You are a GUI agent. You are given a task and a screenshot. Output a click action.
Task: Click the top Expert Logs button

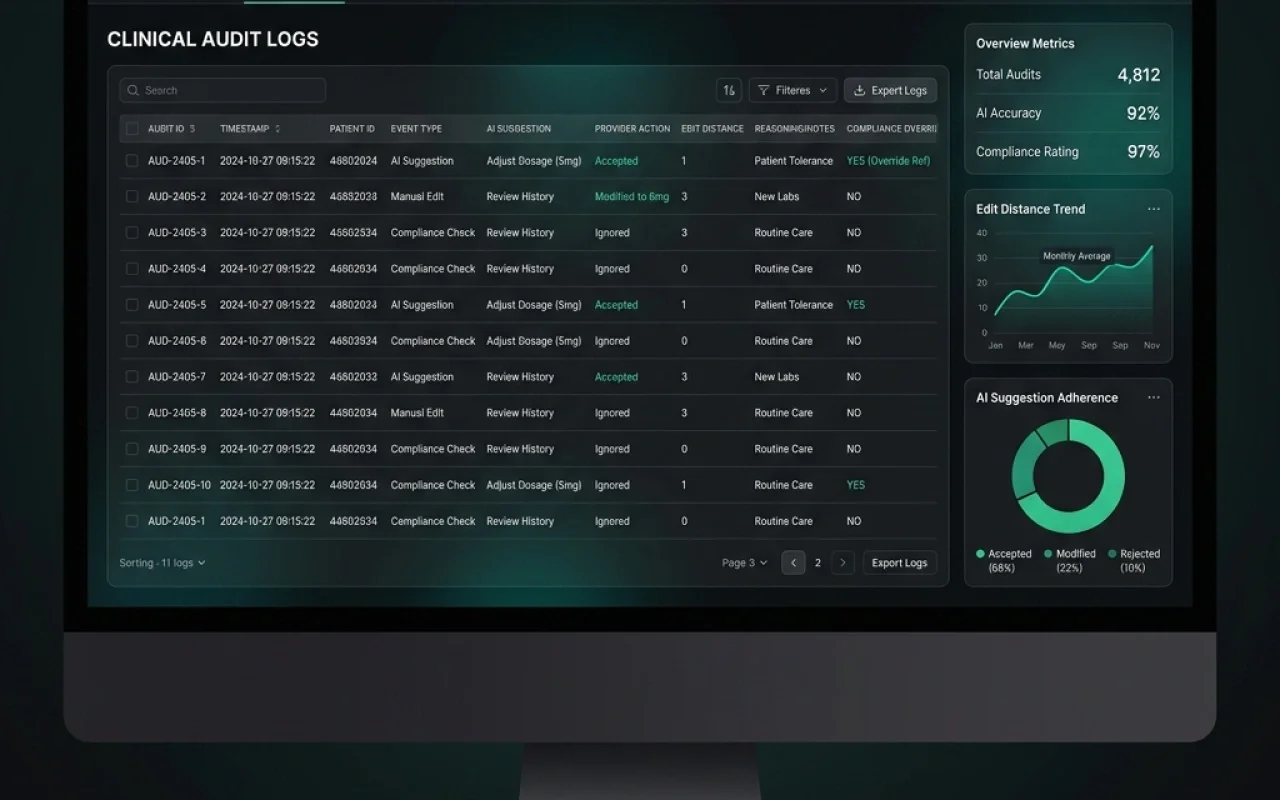890,90
